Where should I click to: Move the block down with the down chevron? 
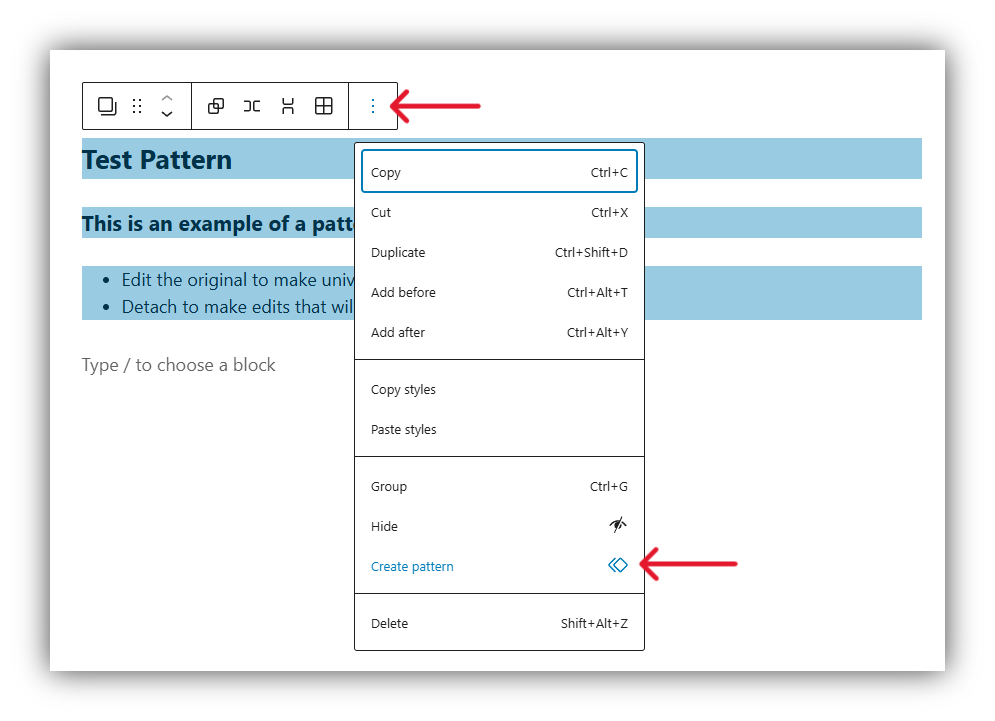[167, 114]
